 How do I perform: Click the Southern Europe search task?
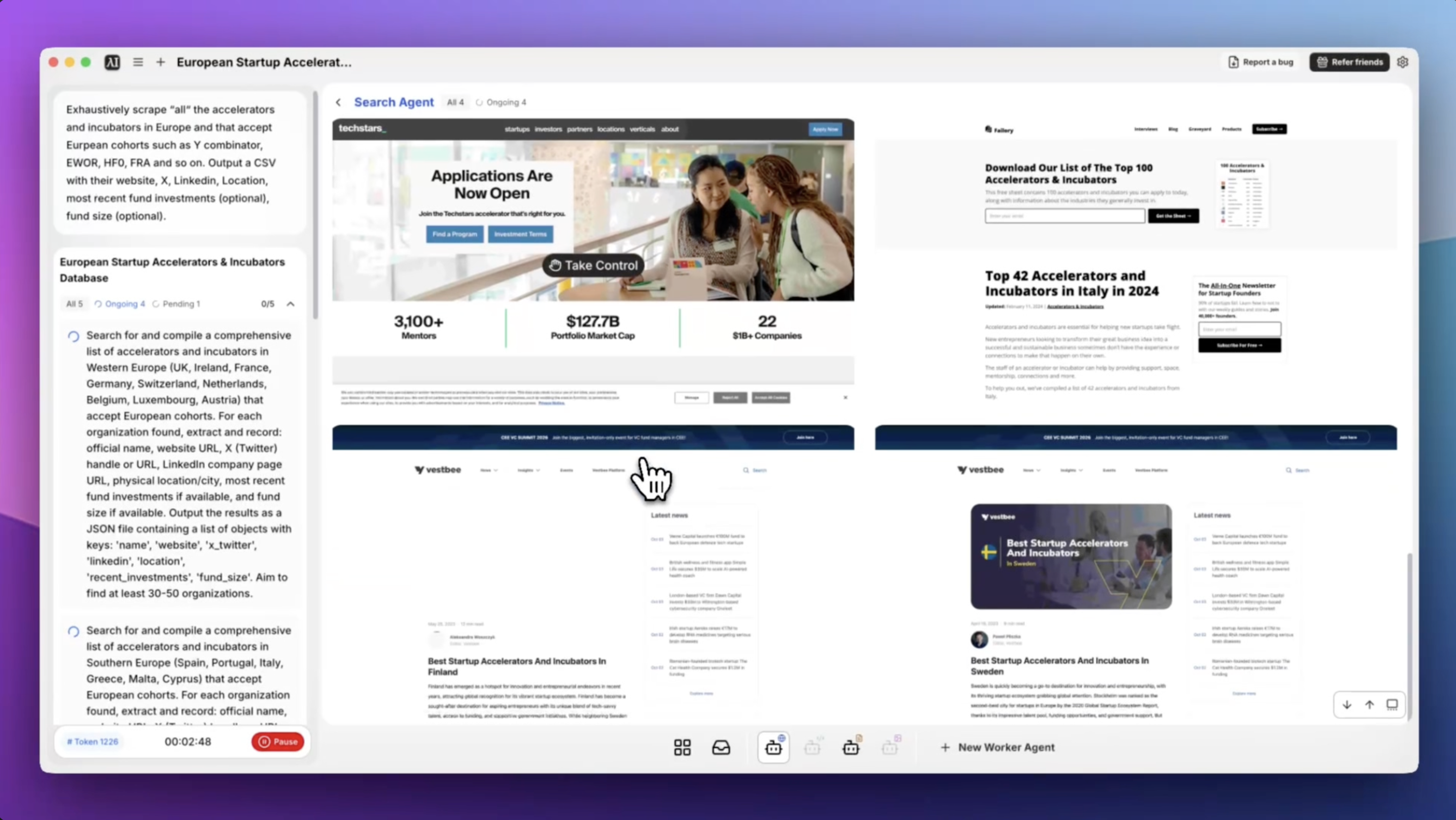pos(180,670)
